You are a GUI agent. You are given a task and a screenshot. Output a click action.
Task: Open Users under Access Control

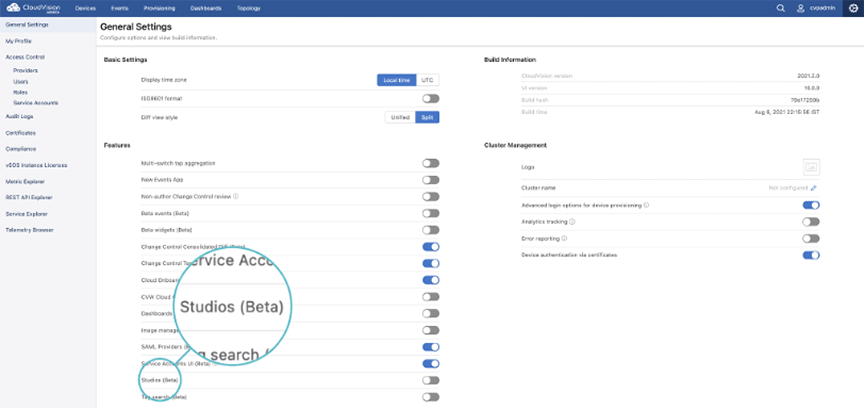point(20,82)
